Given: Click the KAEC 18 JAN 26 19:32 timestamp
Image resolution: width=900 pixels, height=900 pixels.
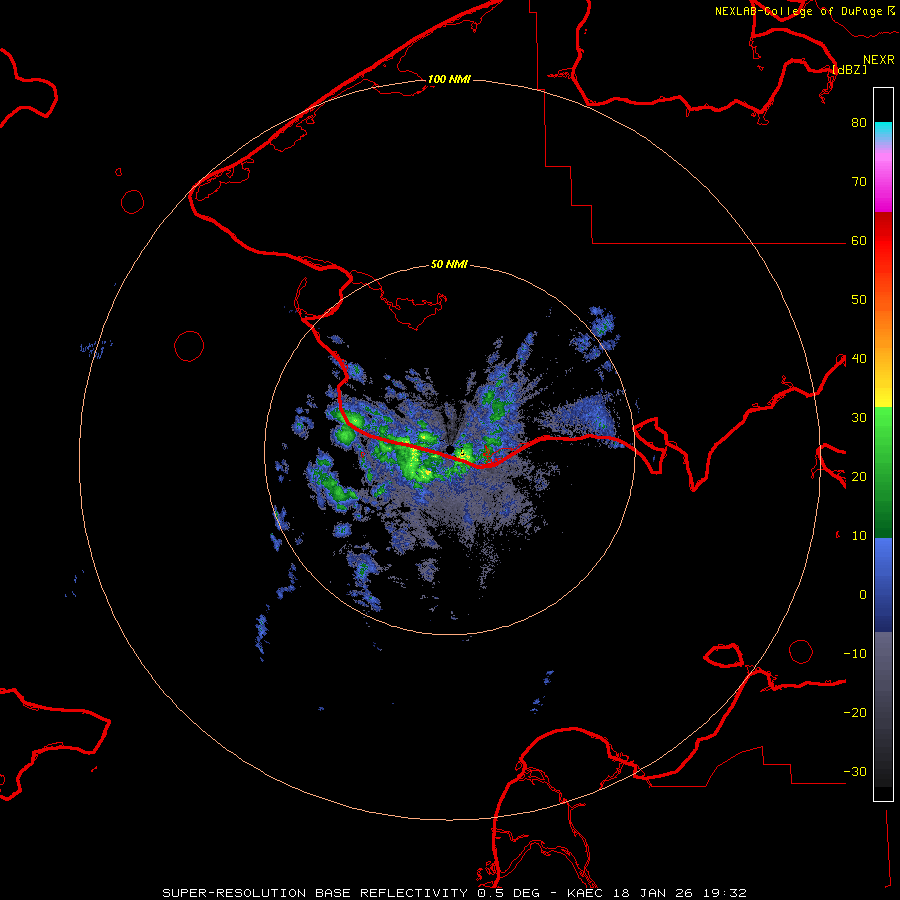Looking at the screenshot, I should [x=657, y=893].
